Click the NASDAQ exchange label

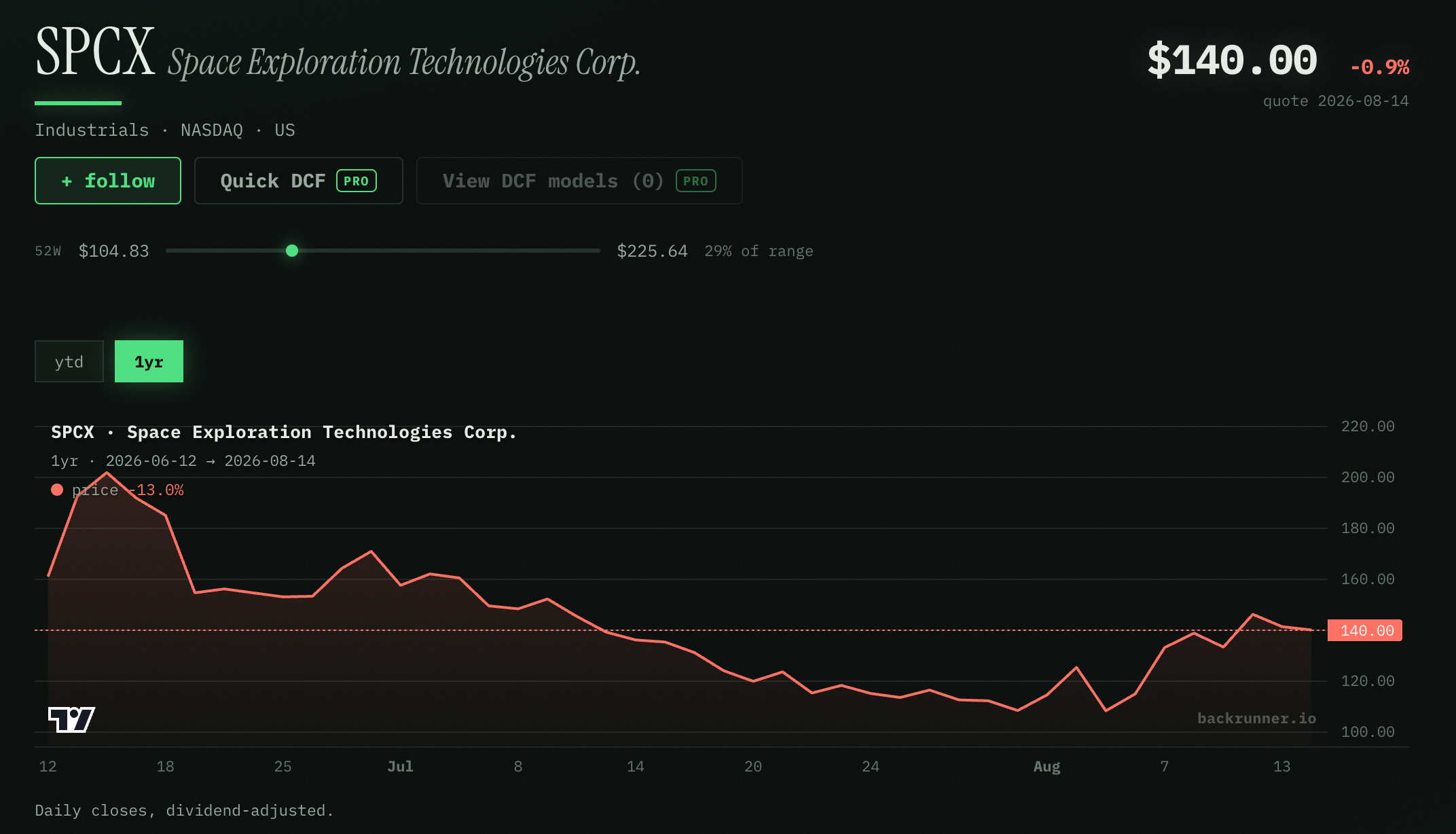tap(212, 130)
